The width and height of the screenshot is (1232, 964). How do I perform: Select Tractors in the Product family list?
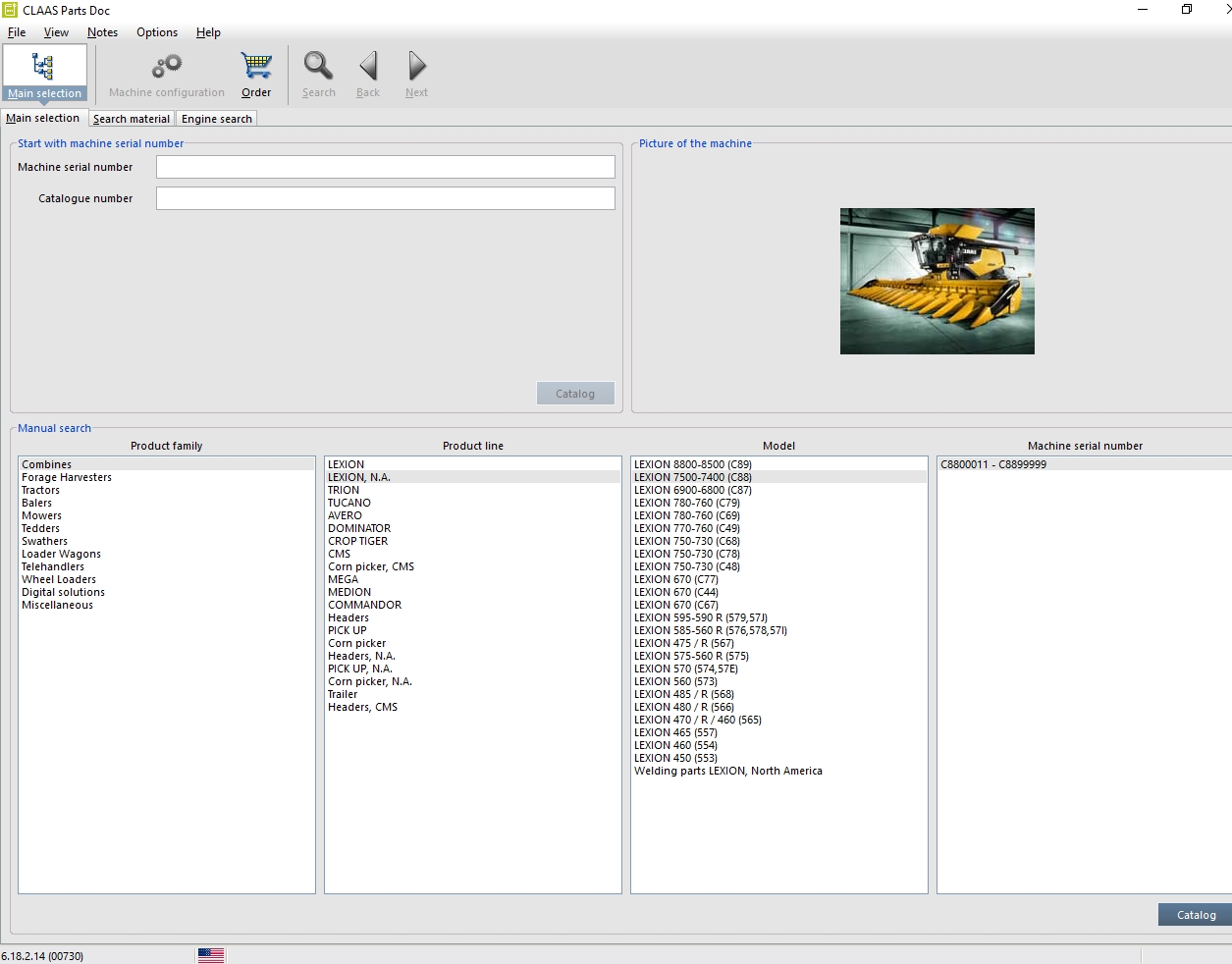40,490
